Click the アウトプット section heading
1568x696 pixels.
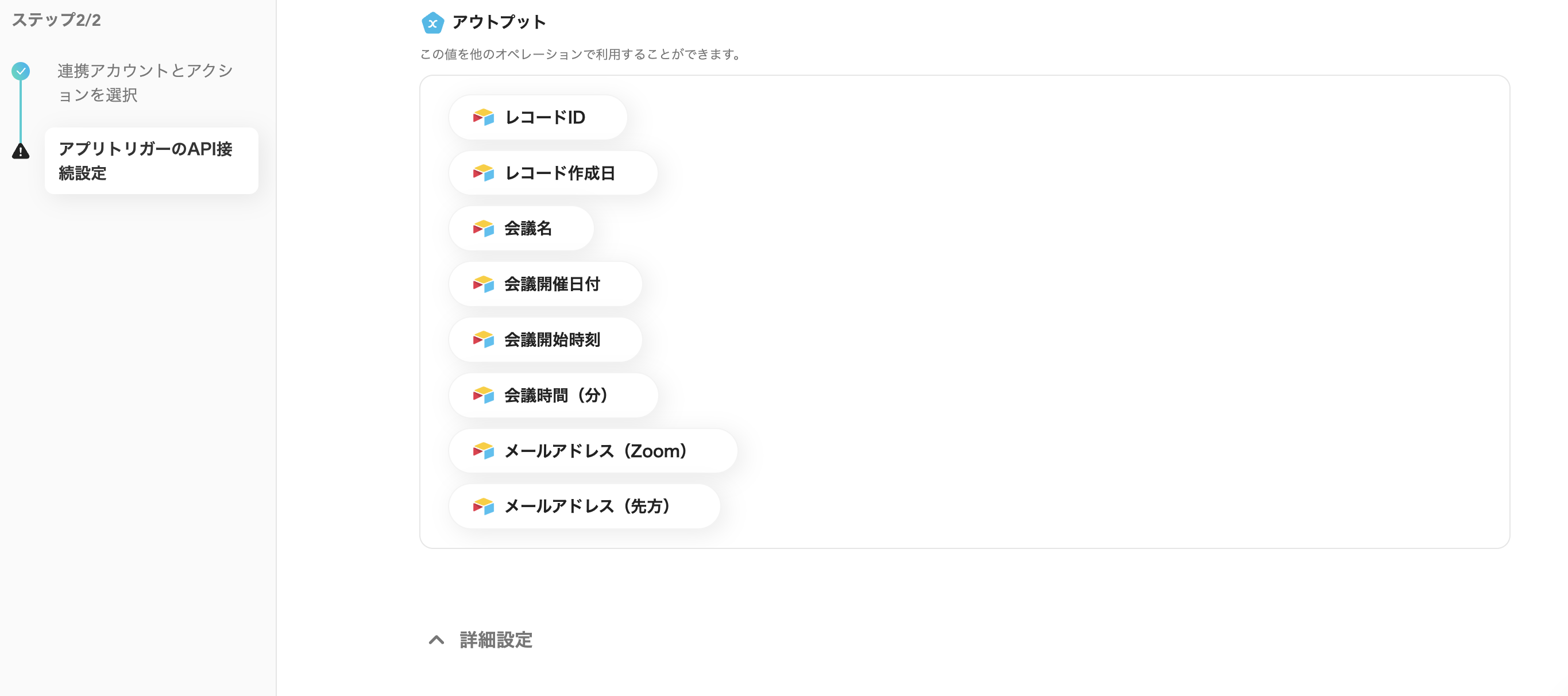click(499, 22)
